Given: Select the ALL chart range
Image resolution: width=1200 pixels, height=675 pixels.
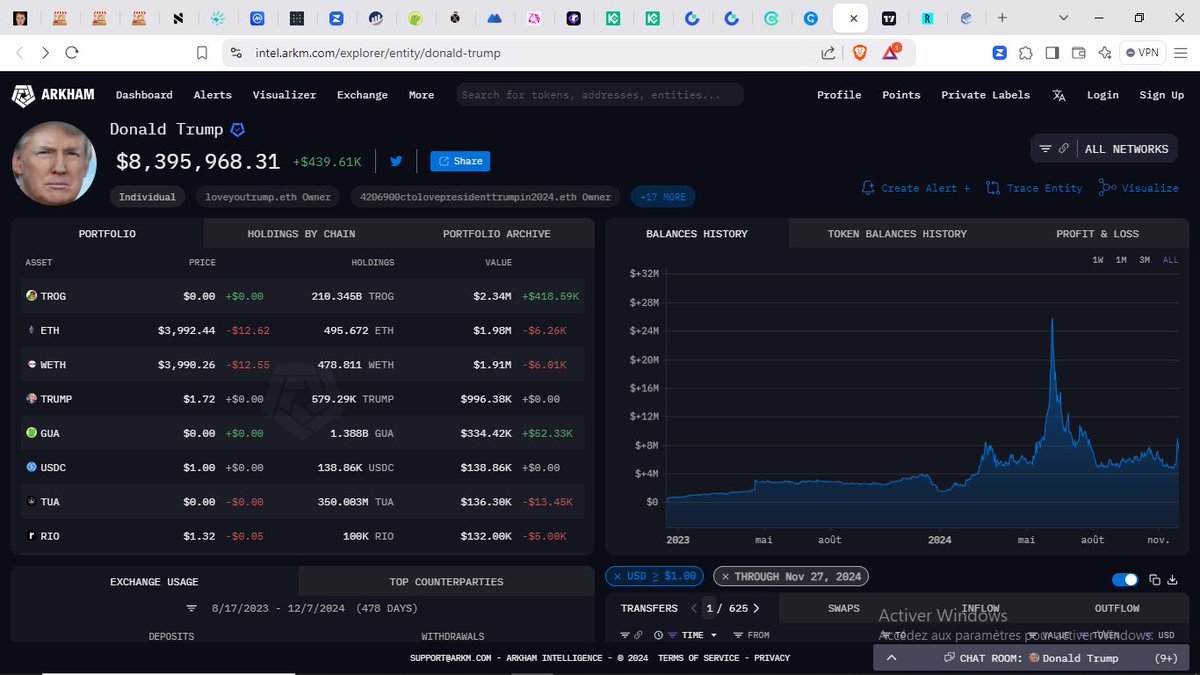Looking at the screenshot, I should tap(1170, 260).
